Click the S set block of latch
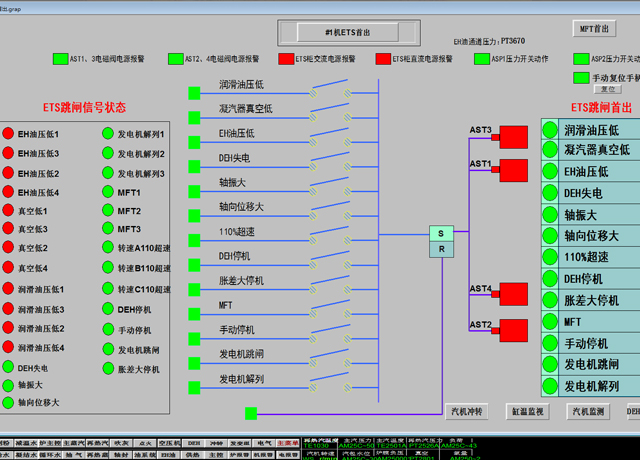Screen dimensions: 640x460 click(441, 233)
